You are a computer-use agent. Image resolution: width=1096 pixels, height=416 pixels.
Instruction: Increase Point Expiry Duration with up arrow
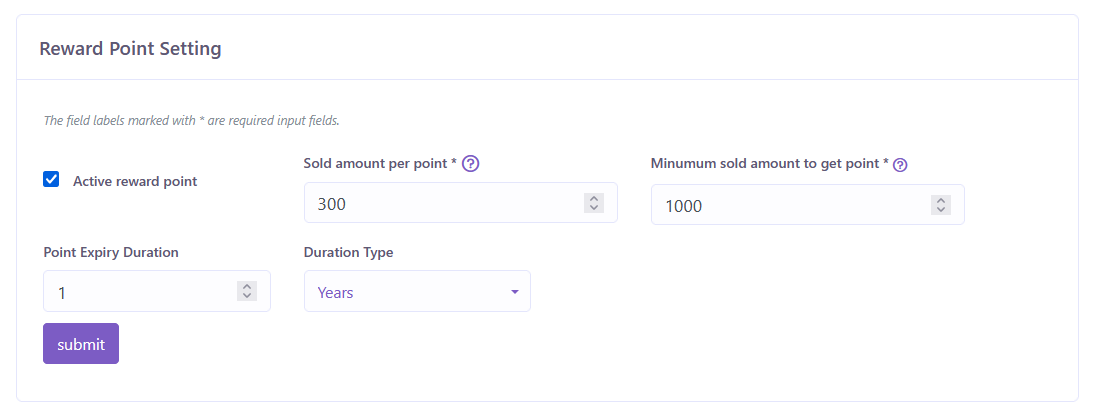tap(247, 287)
